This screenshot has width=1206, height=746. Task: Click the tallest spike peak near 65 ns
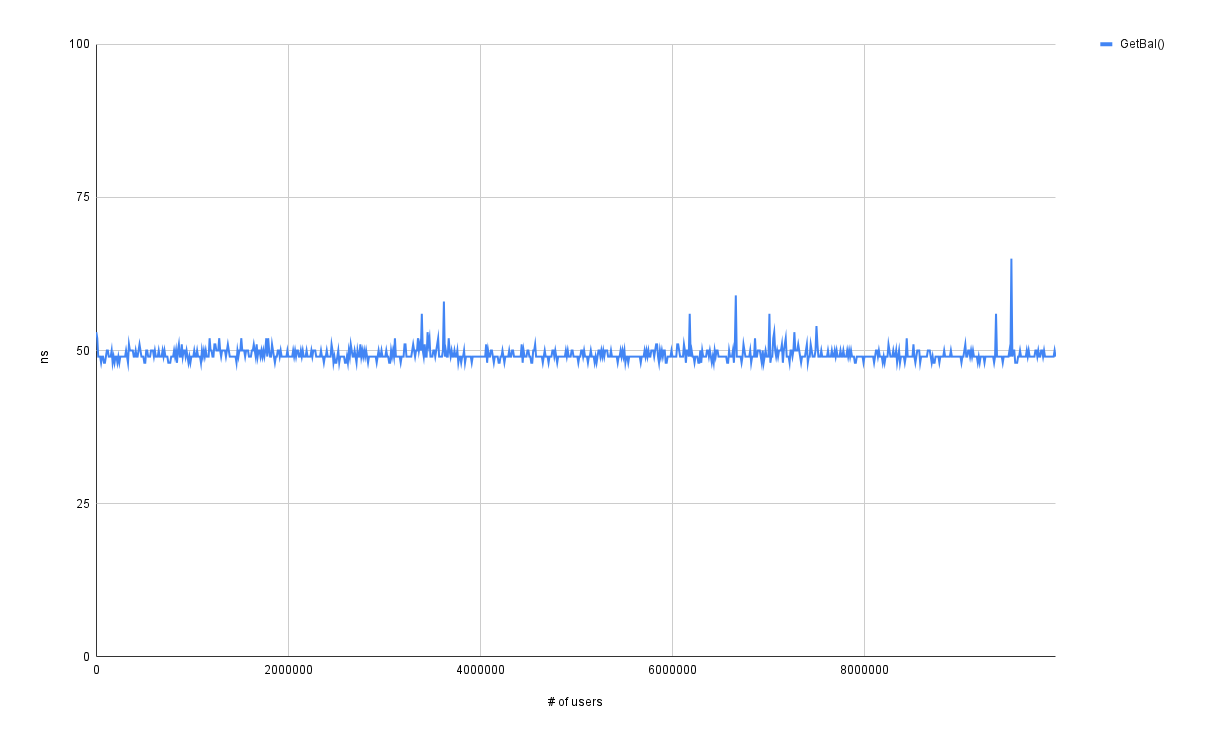1011,260
